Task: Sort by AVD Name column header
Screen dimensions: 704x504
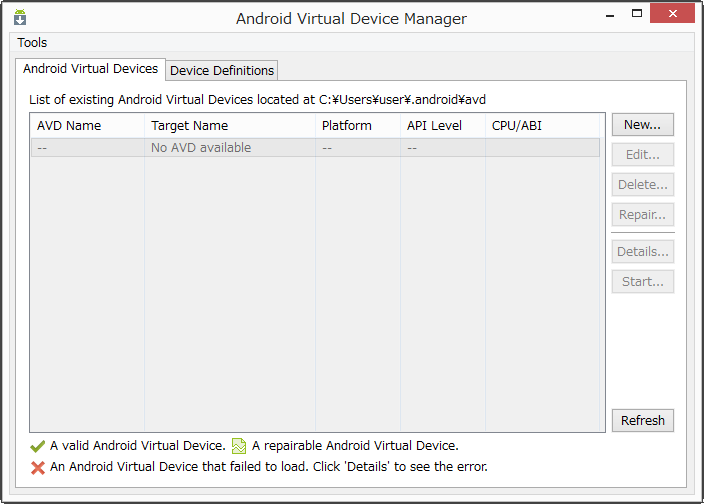Action: tap(88, 126)
